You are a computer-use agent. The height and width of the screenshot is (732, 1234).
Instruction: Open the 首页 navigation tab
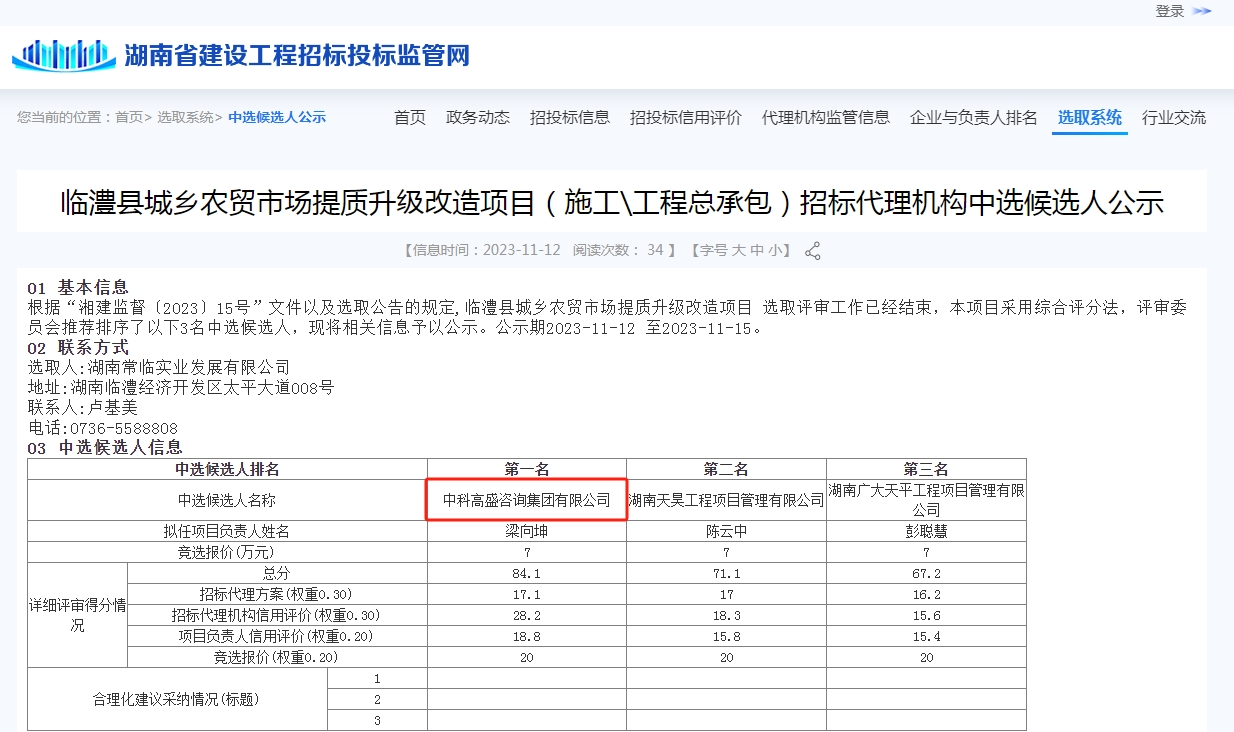click(410, 118)
